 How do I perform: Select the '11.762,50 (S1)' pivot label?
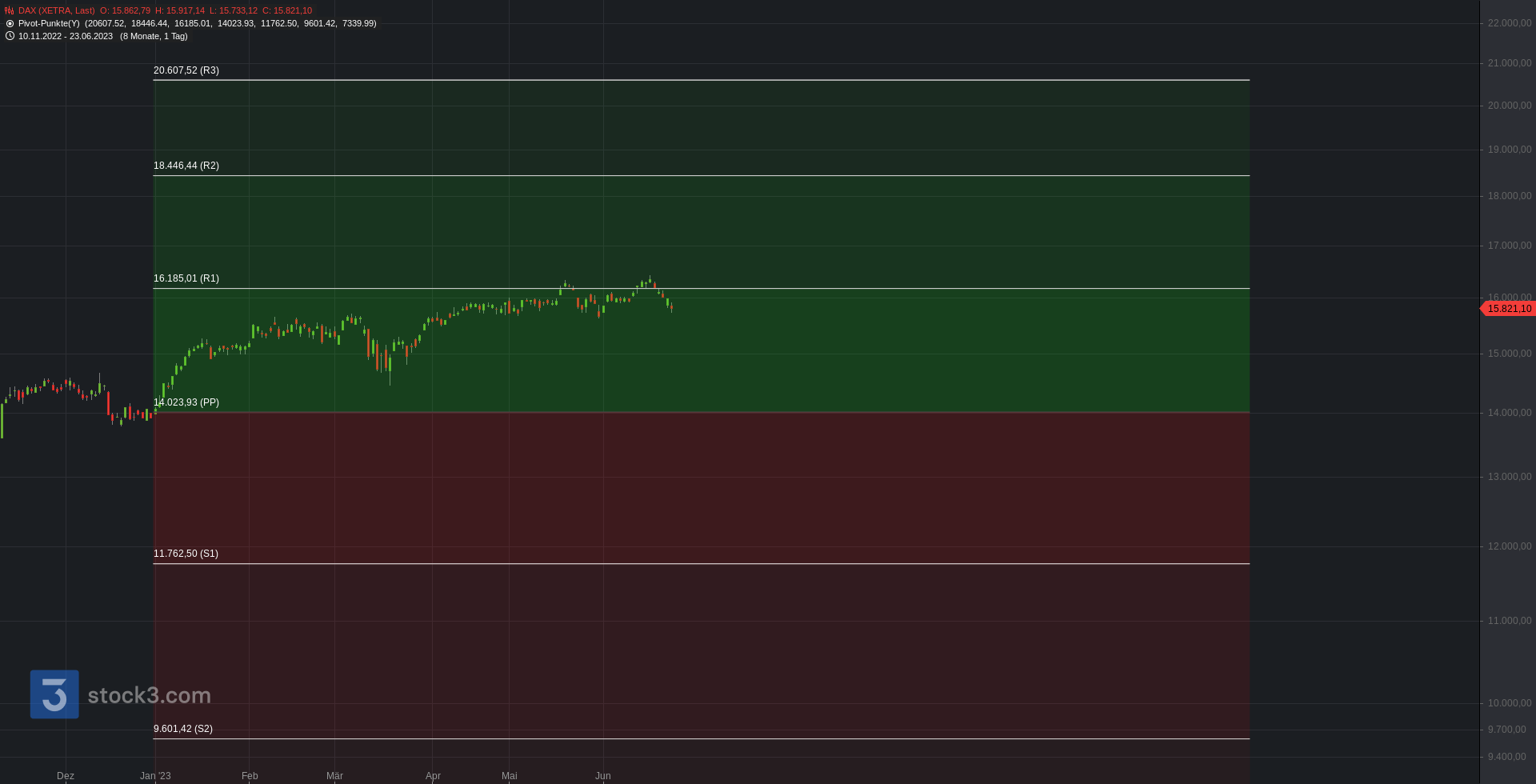[186, 554]
